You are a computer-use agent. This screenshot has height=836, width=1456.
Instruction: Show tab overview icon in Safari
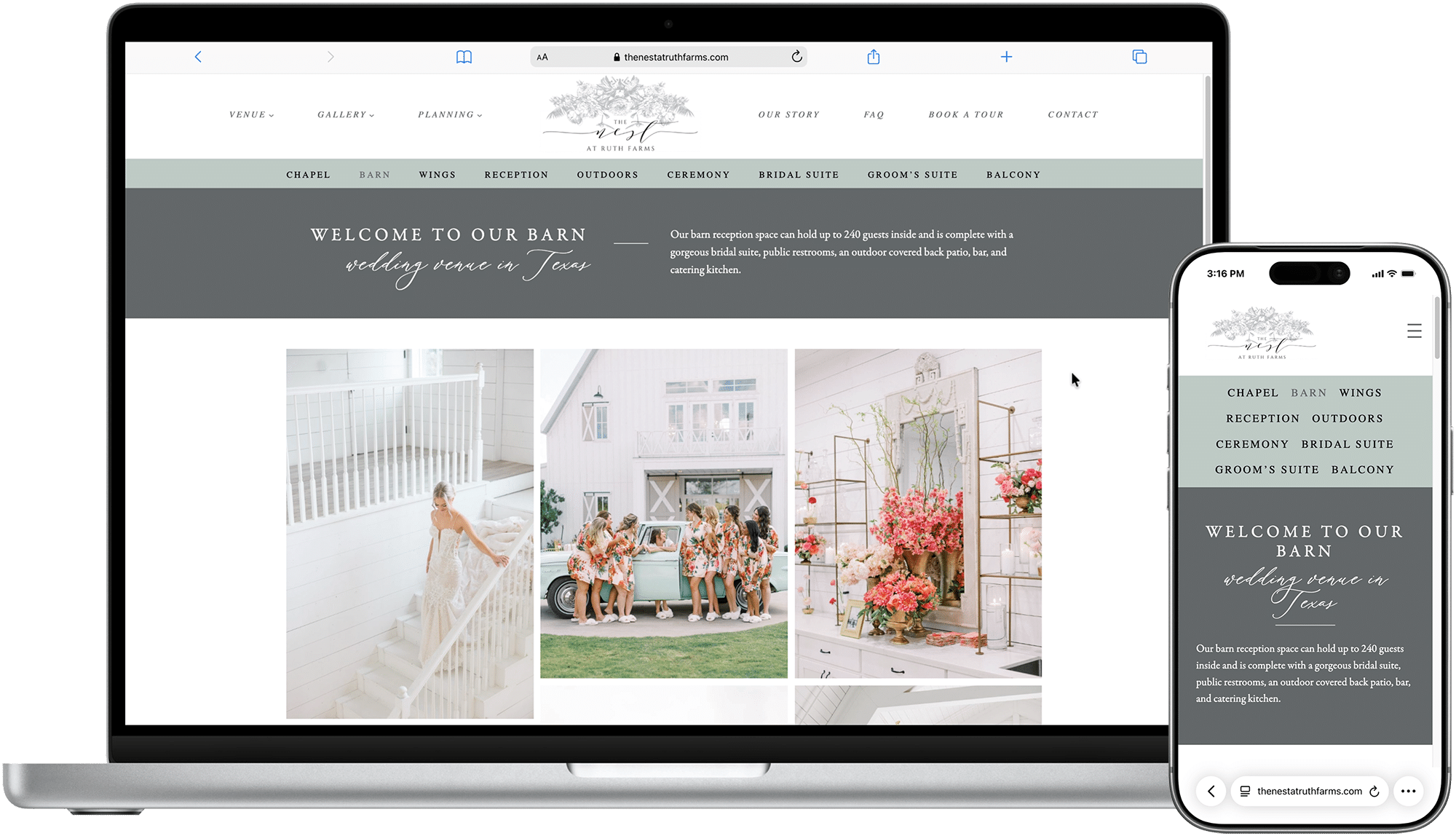click(x=1139, y=57)
